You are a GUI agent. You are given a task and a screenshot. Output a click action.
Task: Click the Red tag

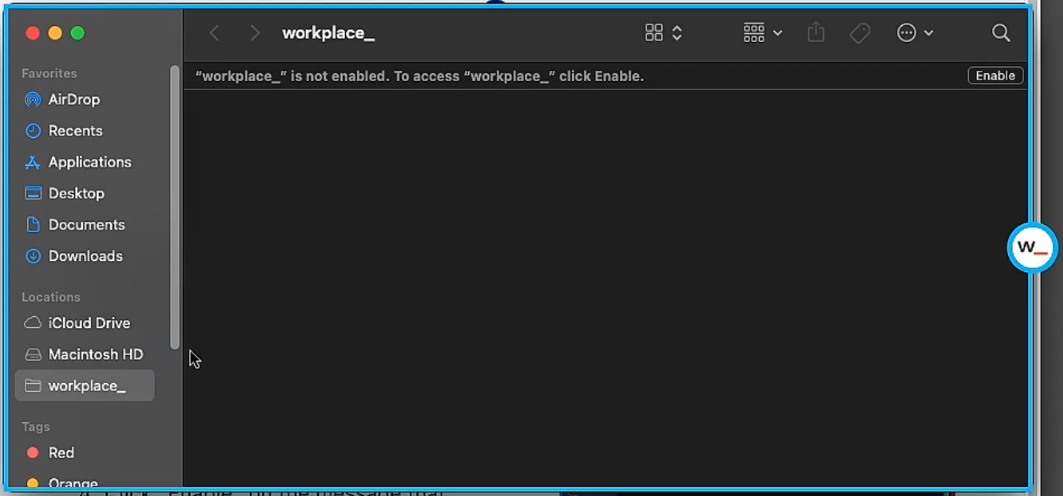[61, 453]
